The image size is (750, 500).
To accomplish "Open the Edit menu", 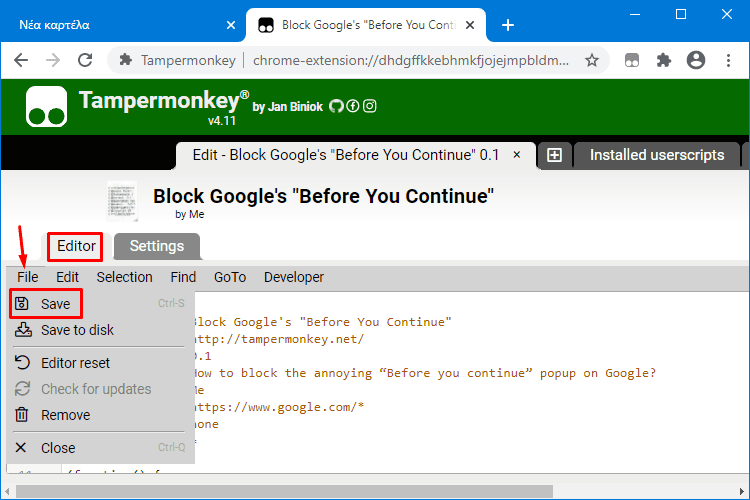I will (67, 277).
